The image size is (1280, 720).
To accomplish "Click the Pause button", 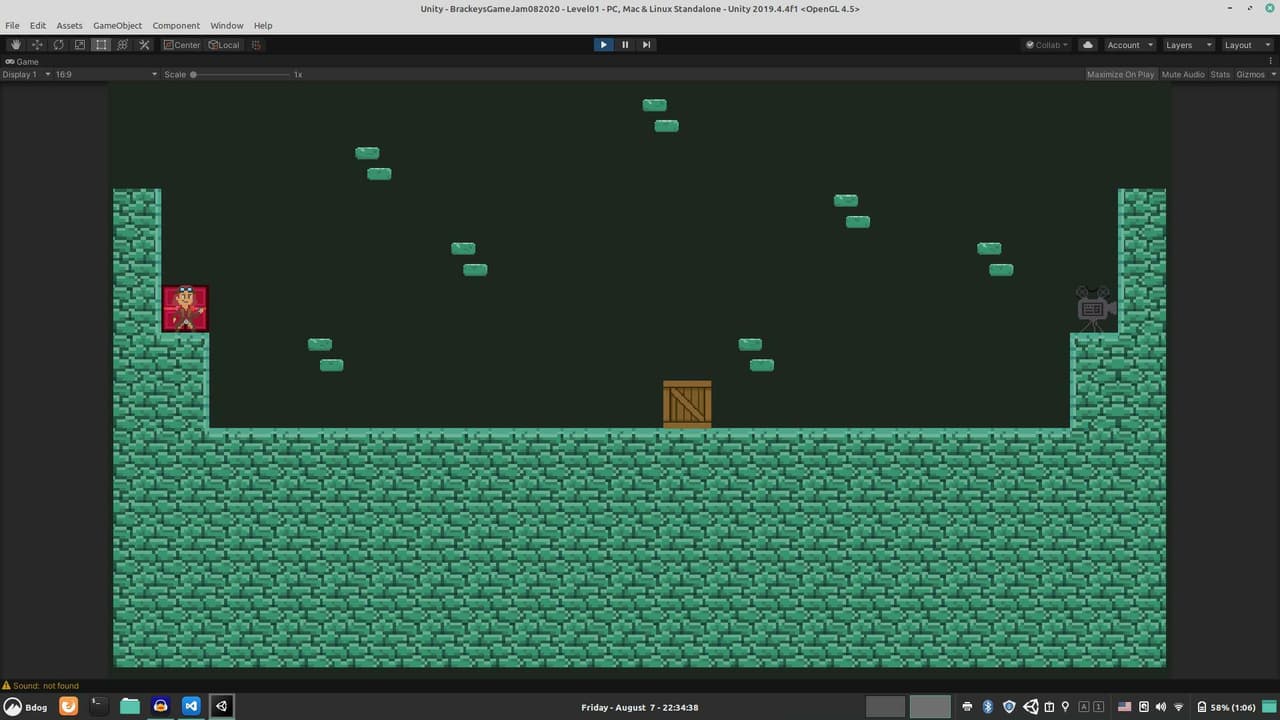I will (625, 45).
